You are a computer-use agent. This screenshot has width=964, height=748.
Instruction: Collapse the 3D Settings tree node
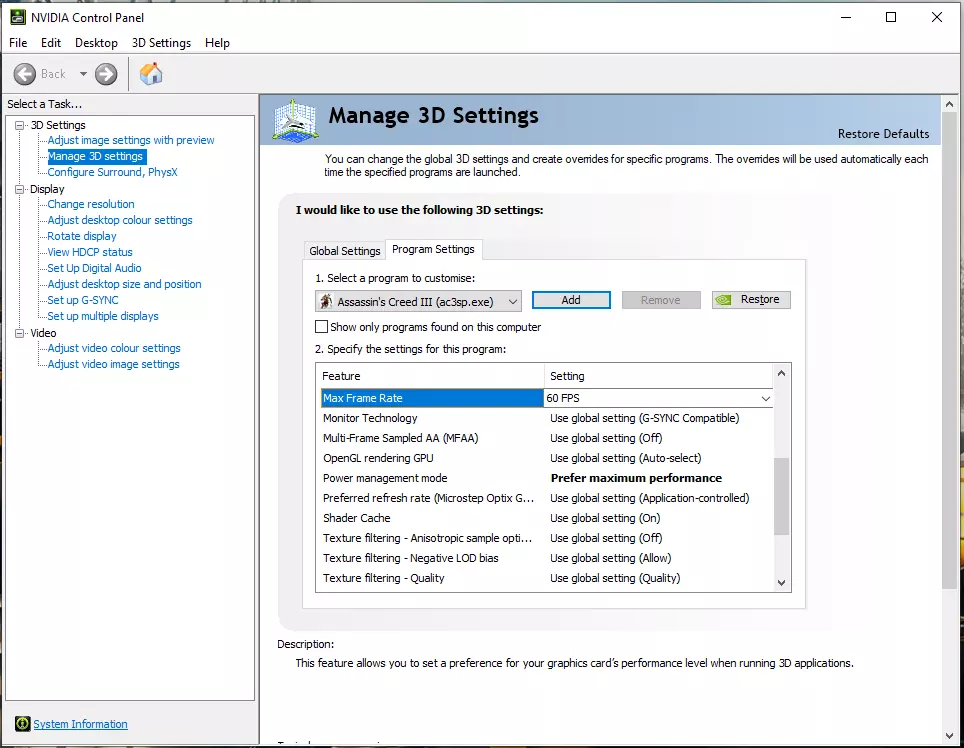click(20, 125)
